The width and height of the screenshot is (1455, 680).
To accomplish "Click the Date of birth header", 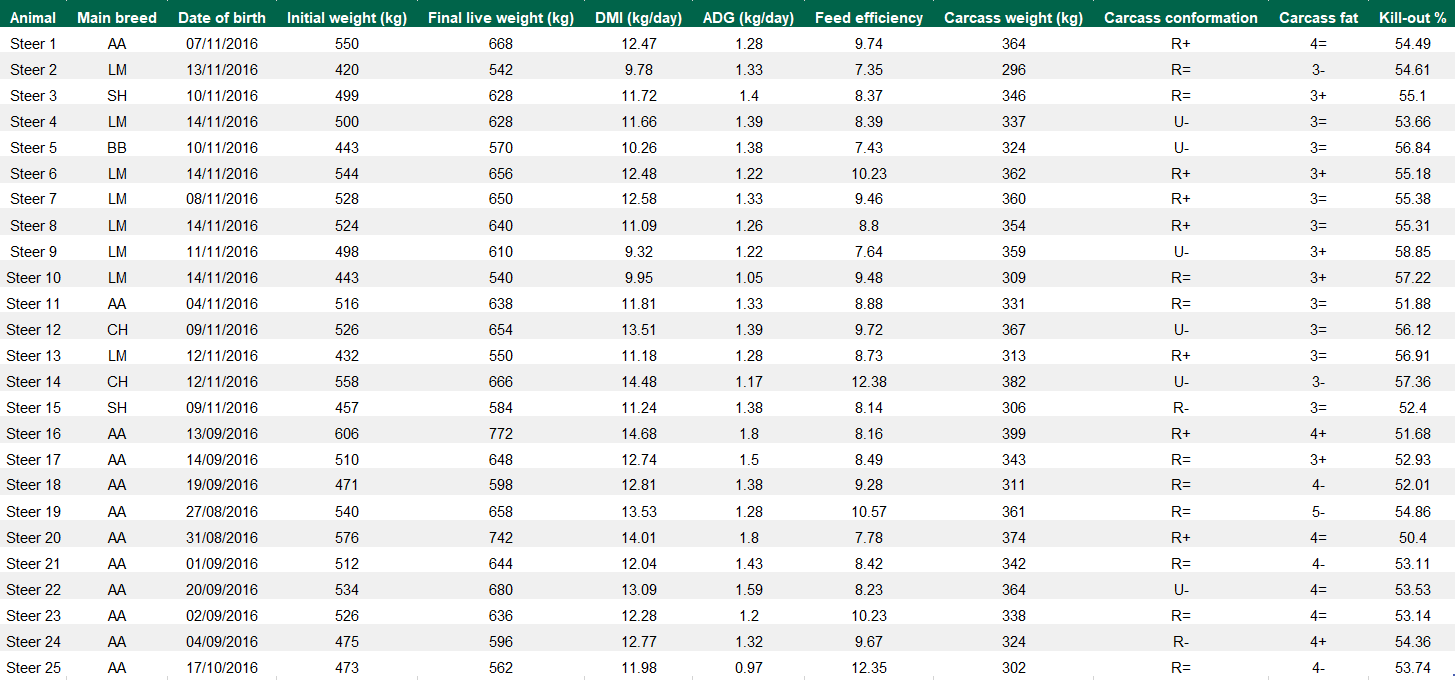I will (222, 18).
